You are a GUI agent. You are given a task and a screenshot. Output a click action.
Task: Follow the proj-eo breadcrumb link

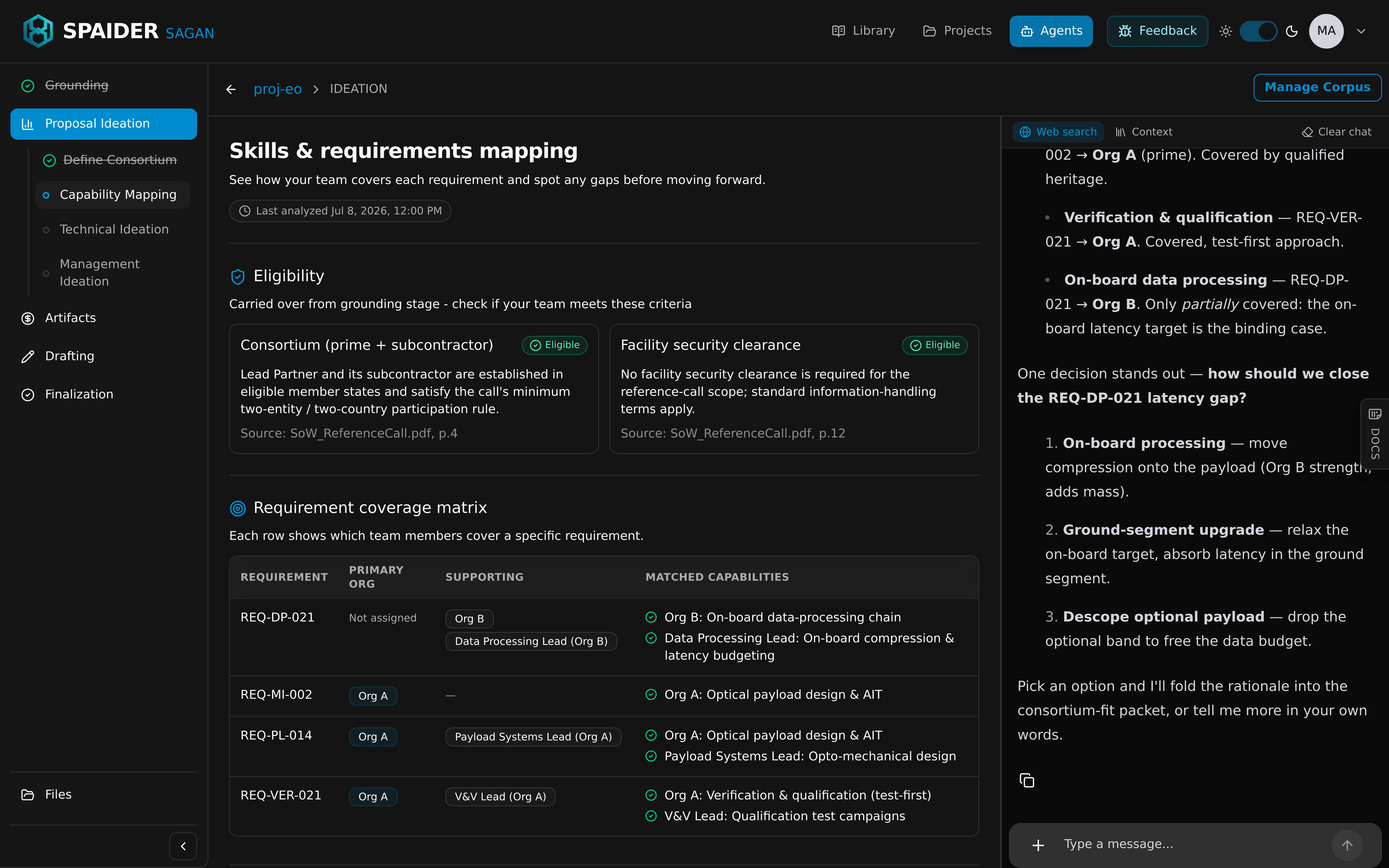(278, 89)
